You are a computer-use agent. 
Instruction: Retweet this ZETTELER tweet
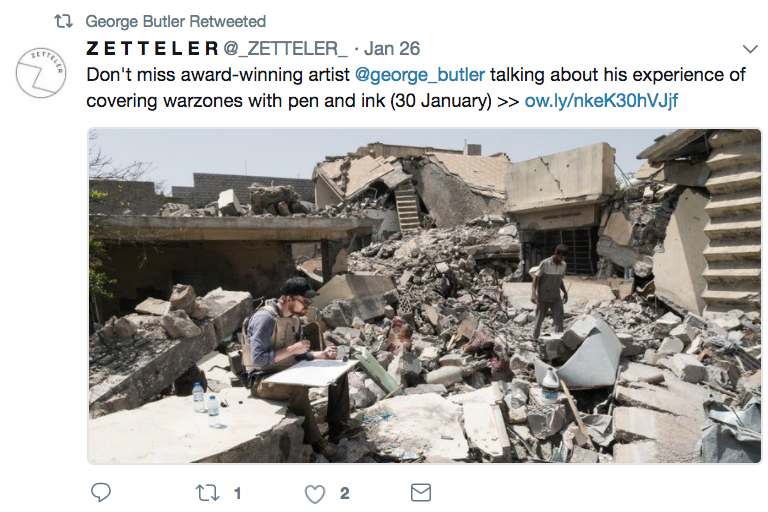(x=209, y=493)
